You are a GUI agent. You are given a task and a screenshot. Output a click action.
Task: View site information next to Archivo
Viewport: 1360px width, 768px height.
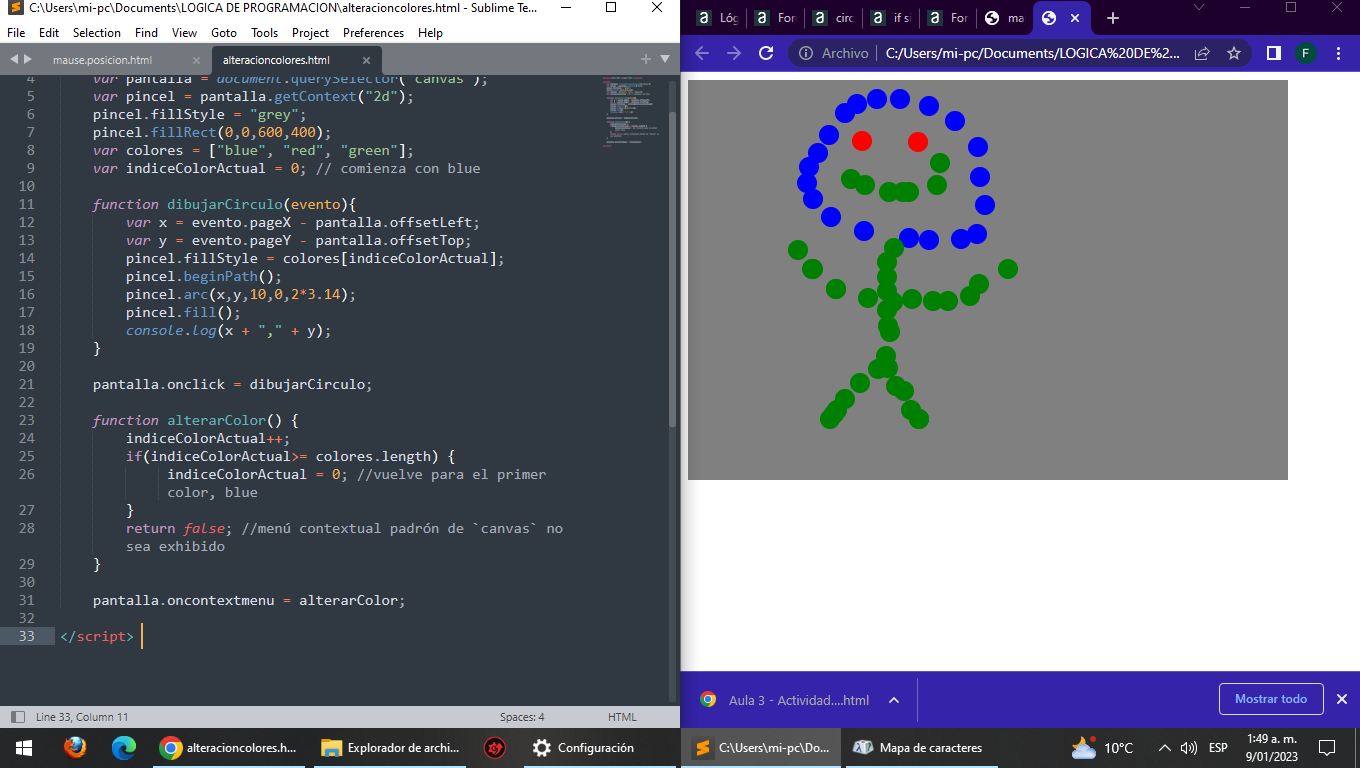806,53
